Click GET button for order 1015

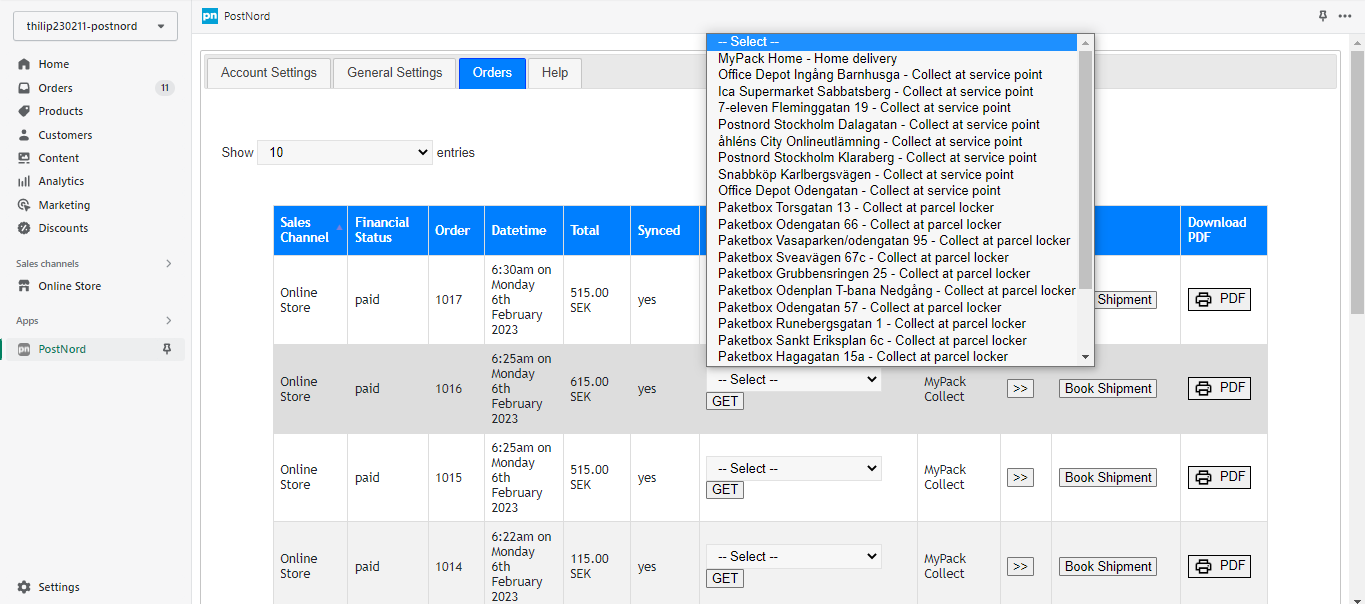tap(725, 490)
